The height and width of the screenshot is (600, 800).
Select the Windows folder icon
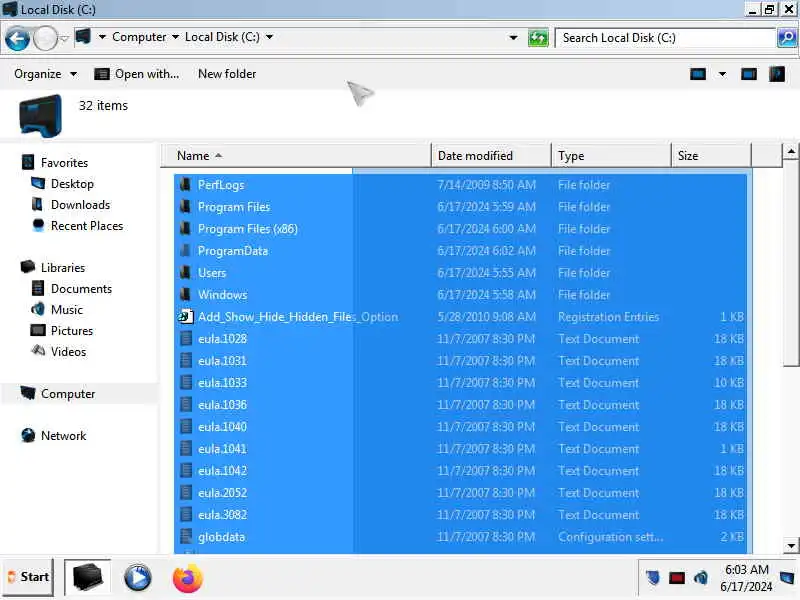(186, 294)
